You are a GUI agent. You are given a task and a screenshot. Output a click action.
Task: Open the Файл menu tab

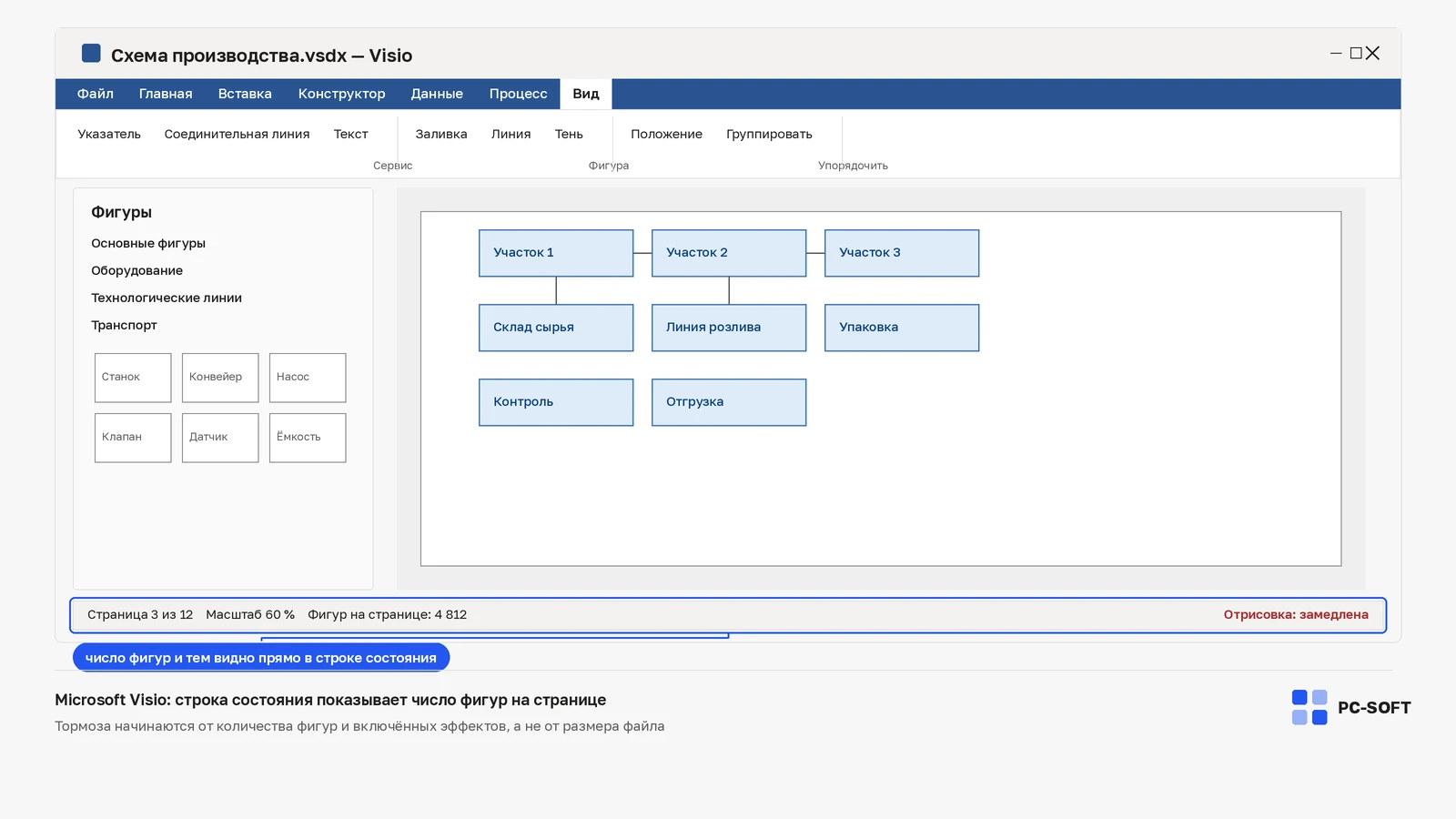click(96, 94)
